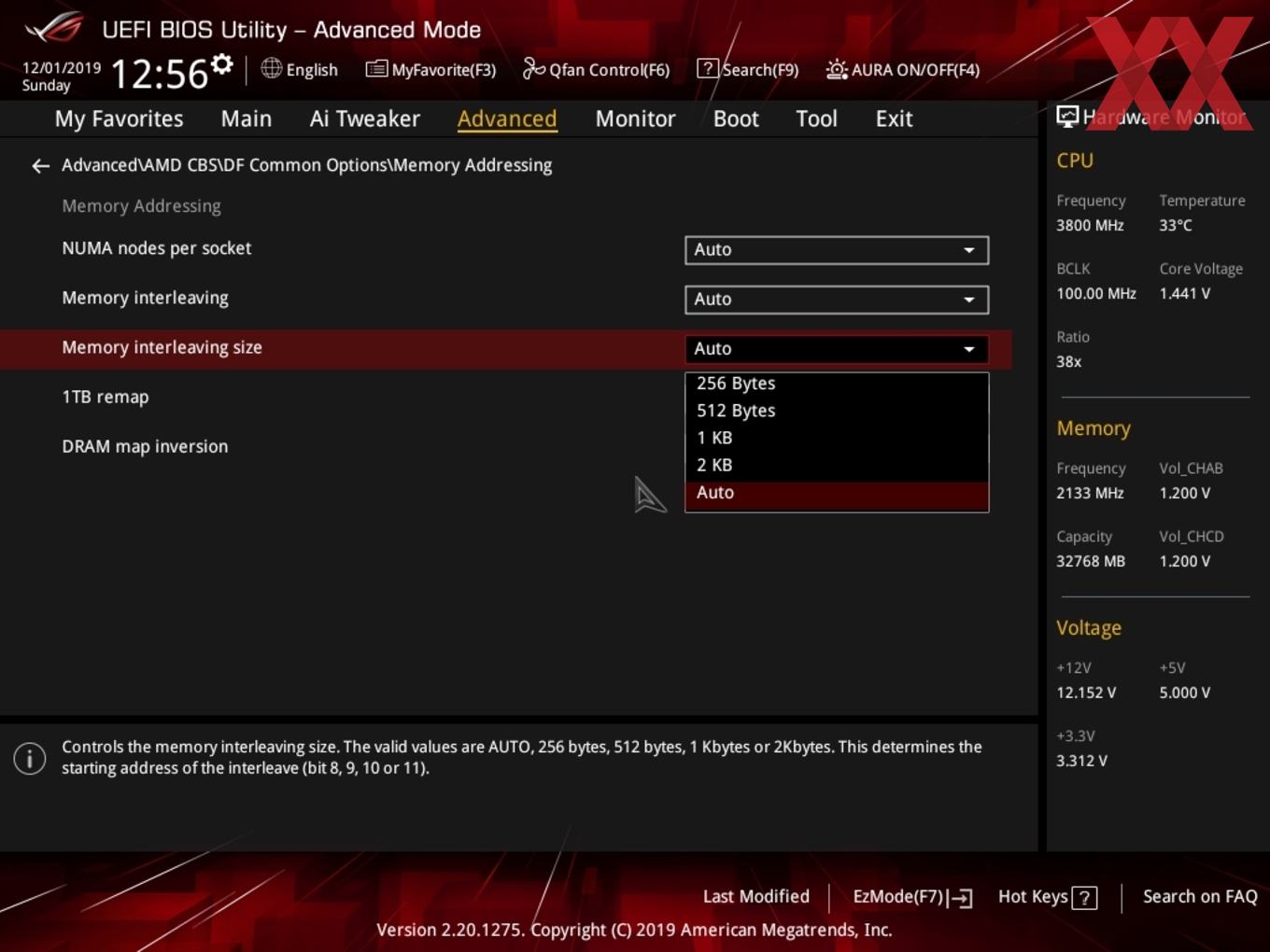Switch to EzMode(F7)
The height and width of the screenshot is (952, 1270).
[898, 897]
